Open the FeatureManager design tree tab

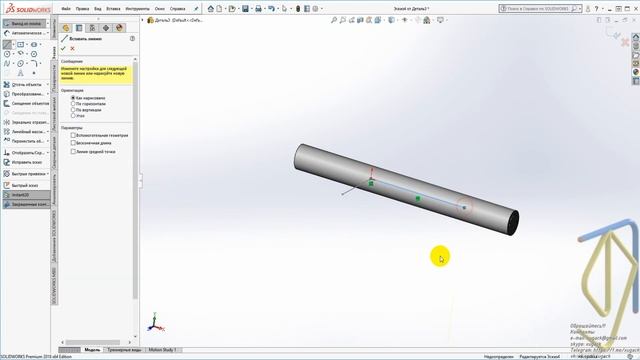pos(66,28)
